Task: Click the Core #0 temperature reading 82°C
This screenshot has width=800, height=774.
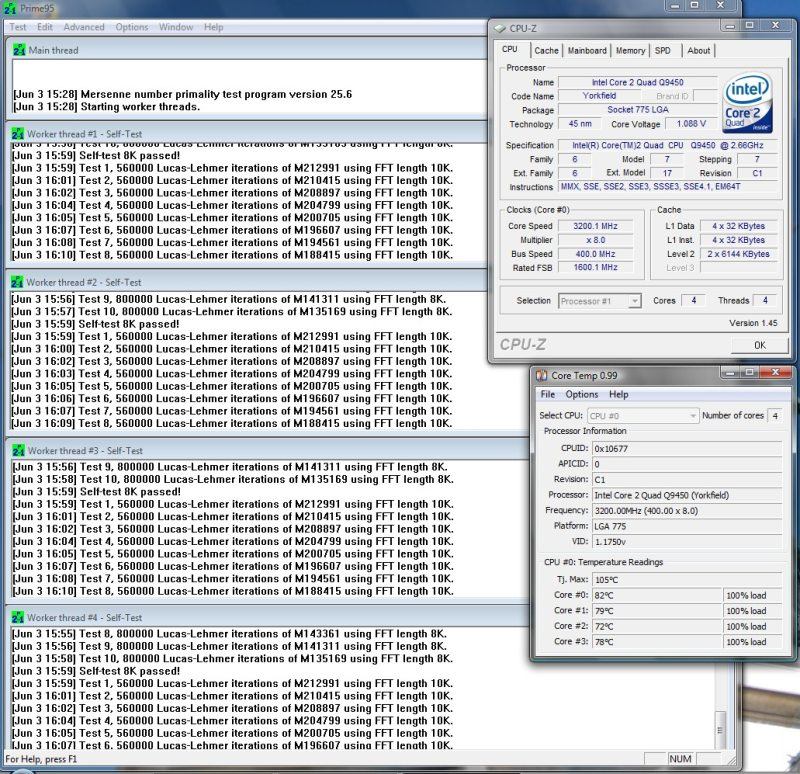Action: [658, 595]
